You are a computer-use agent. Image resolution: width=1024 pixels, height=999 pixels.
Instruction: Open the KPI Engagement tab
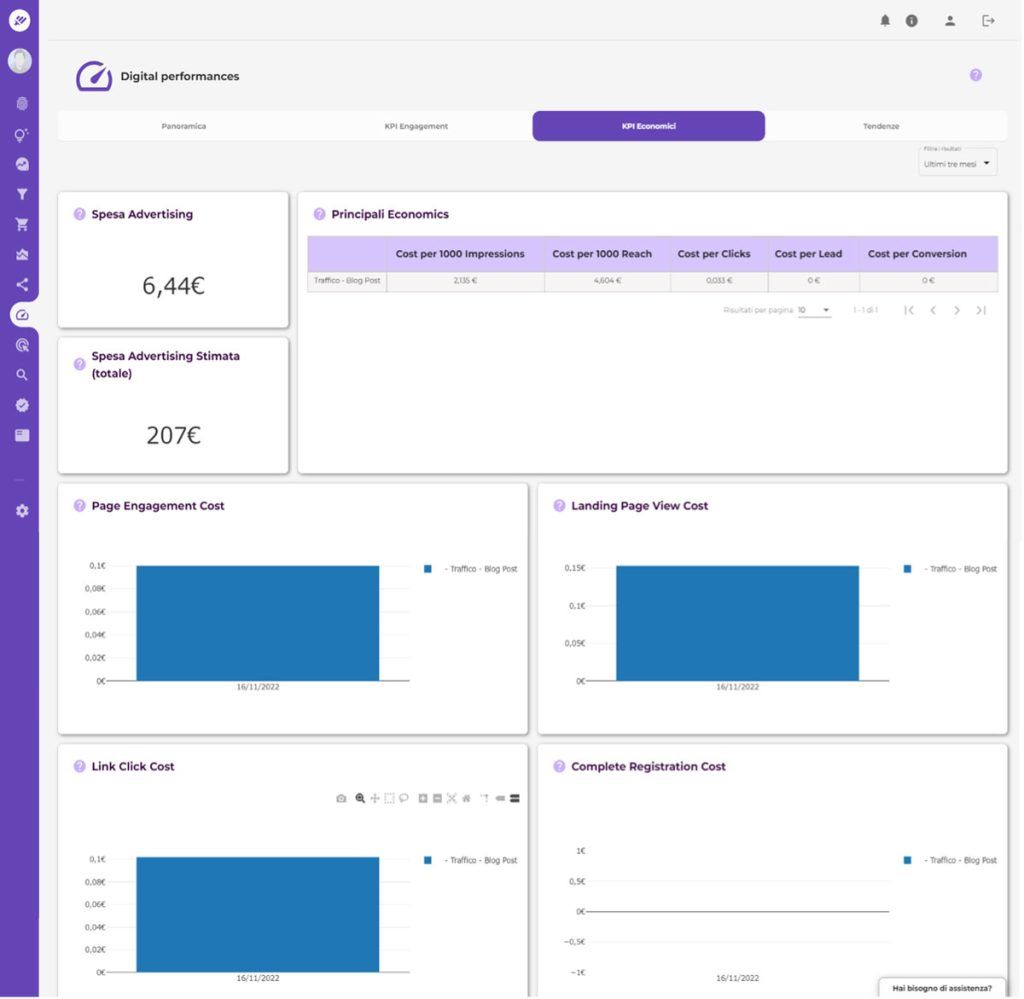[x=416, y=127]
